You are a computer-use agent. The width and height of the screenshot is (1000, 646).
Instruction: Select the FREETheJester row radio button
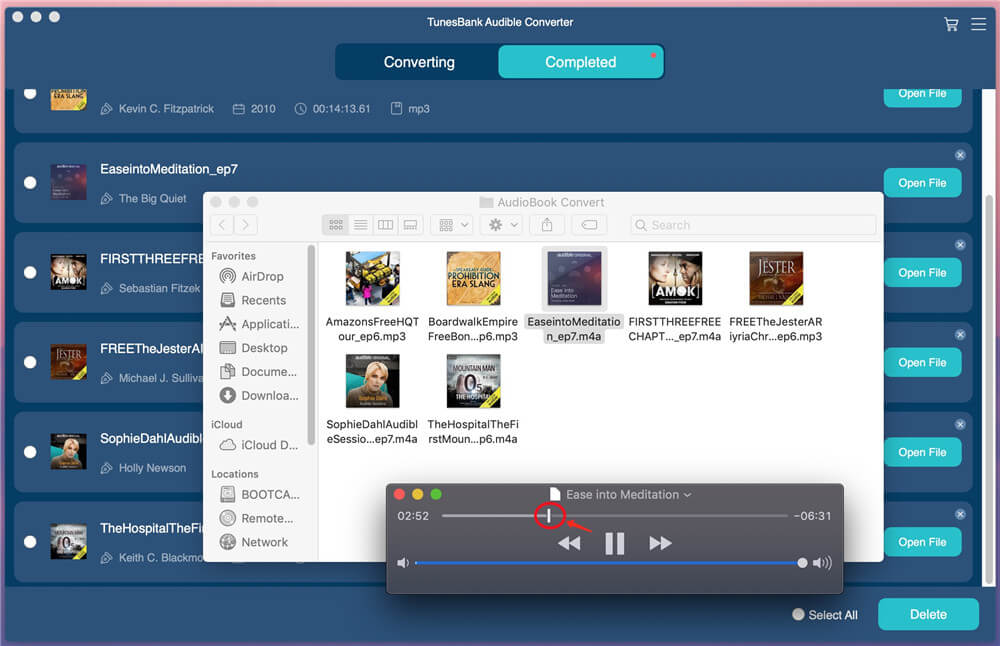(30, 362)
